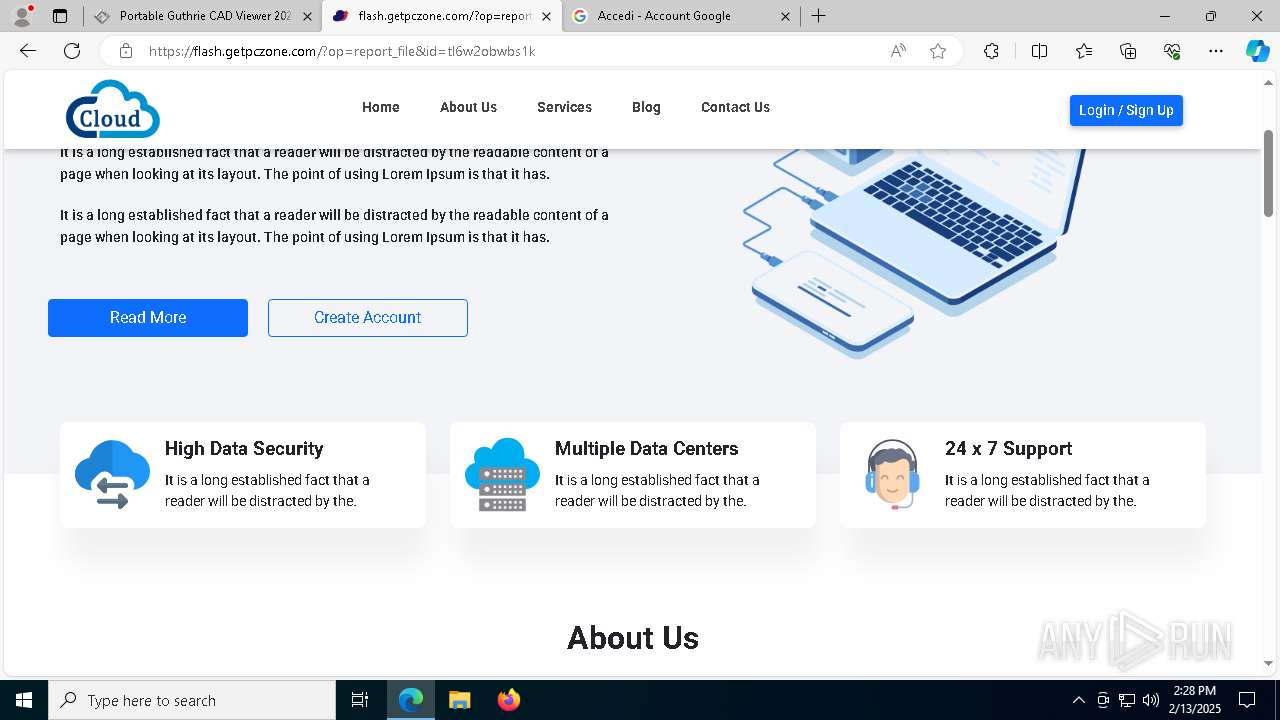This screenshot has width=1280, height=720.
Task: Close the flash.getpczone.com tab
Action: 546,16
